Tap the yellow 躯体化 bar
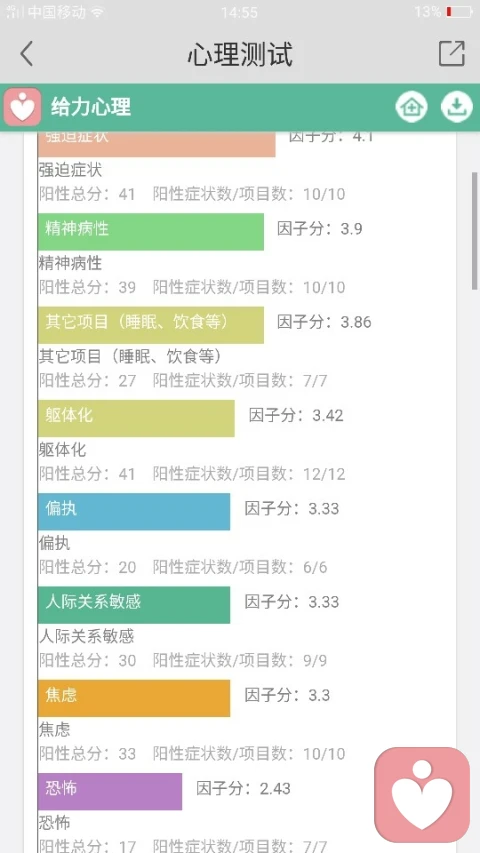The height and width of the screenshot is (853, 480). tap(136, 418)
